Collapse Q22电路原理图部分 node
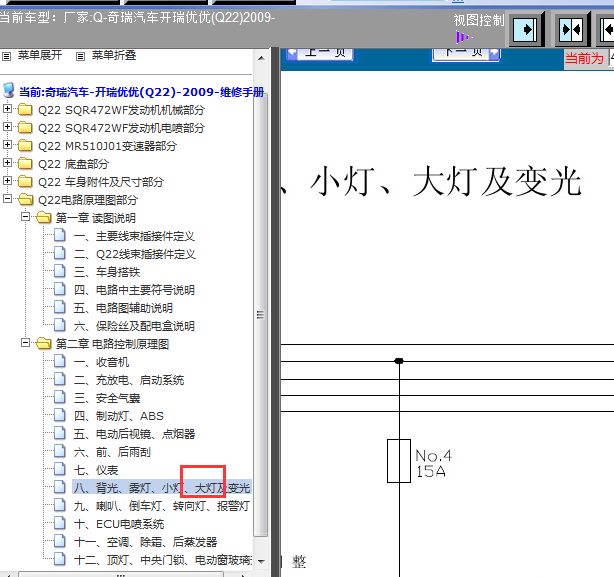The height and width of the screenshot is (577, 614). 7,198
